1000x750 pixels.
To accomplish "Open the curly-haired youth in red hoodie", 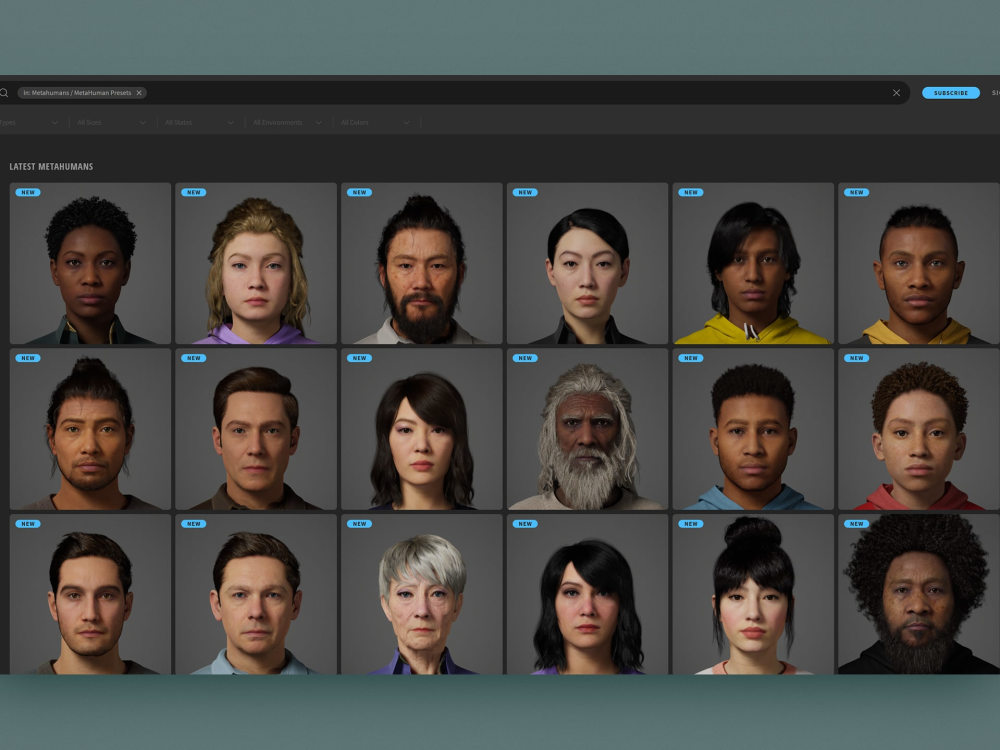I will [919, 429].
